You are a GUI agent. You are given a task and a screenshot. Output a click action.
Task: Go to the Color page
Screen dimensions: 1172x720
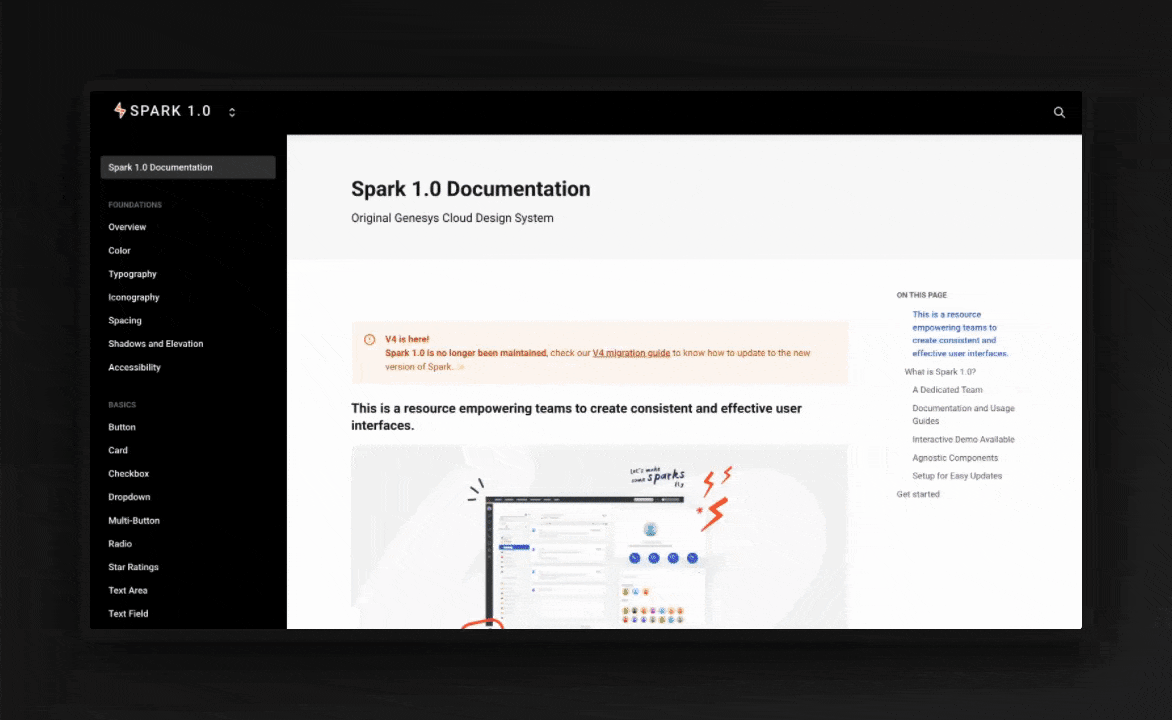120,250
